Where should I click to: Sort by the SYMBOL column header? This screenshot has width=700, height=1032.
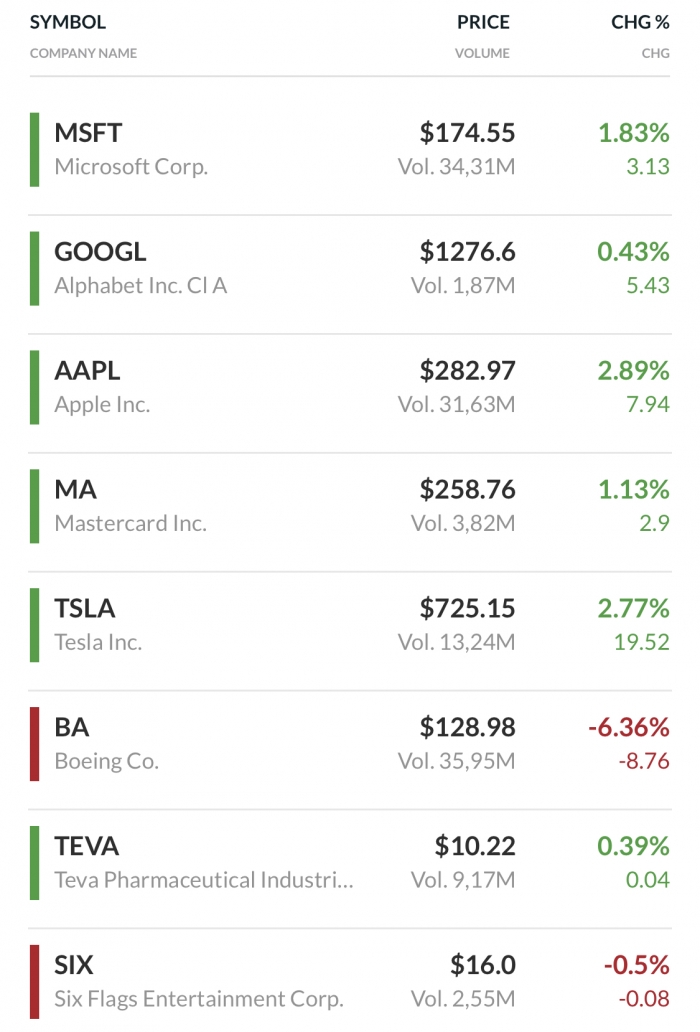point(68,22)
